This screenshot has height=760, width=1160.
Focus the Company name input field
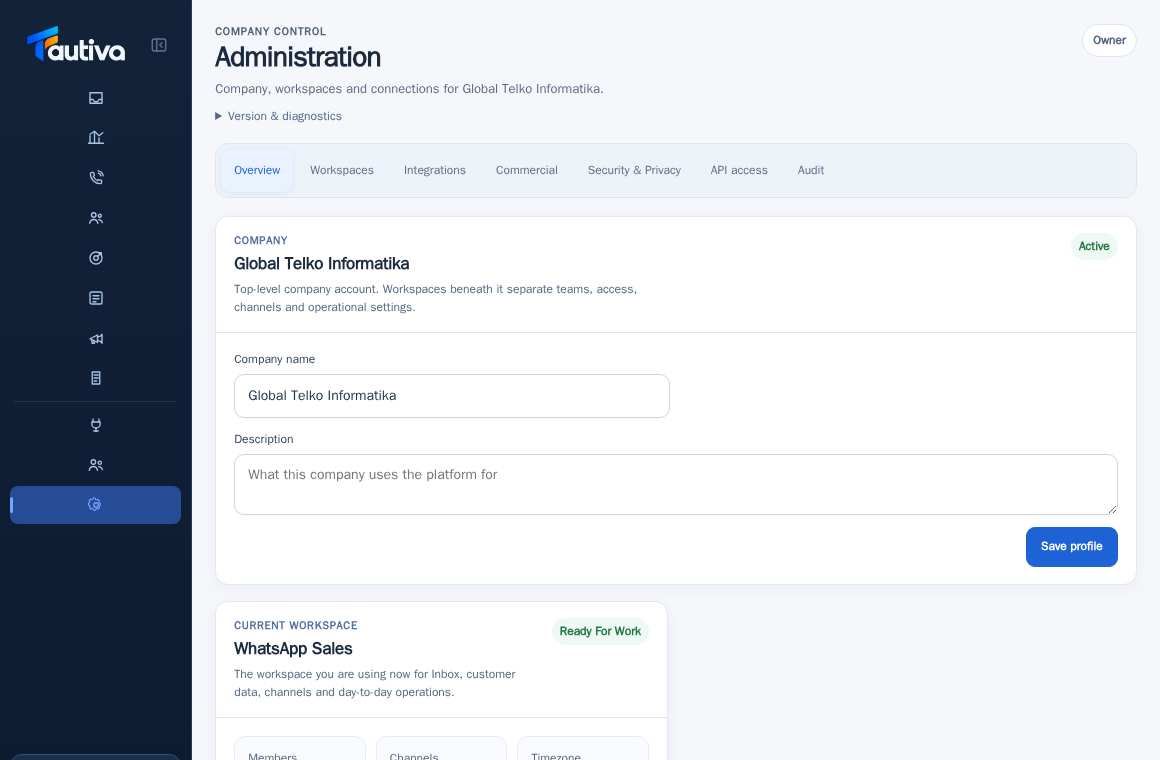[x=452, y=396]
